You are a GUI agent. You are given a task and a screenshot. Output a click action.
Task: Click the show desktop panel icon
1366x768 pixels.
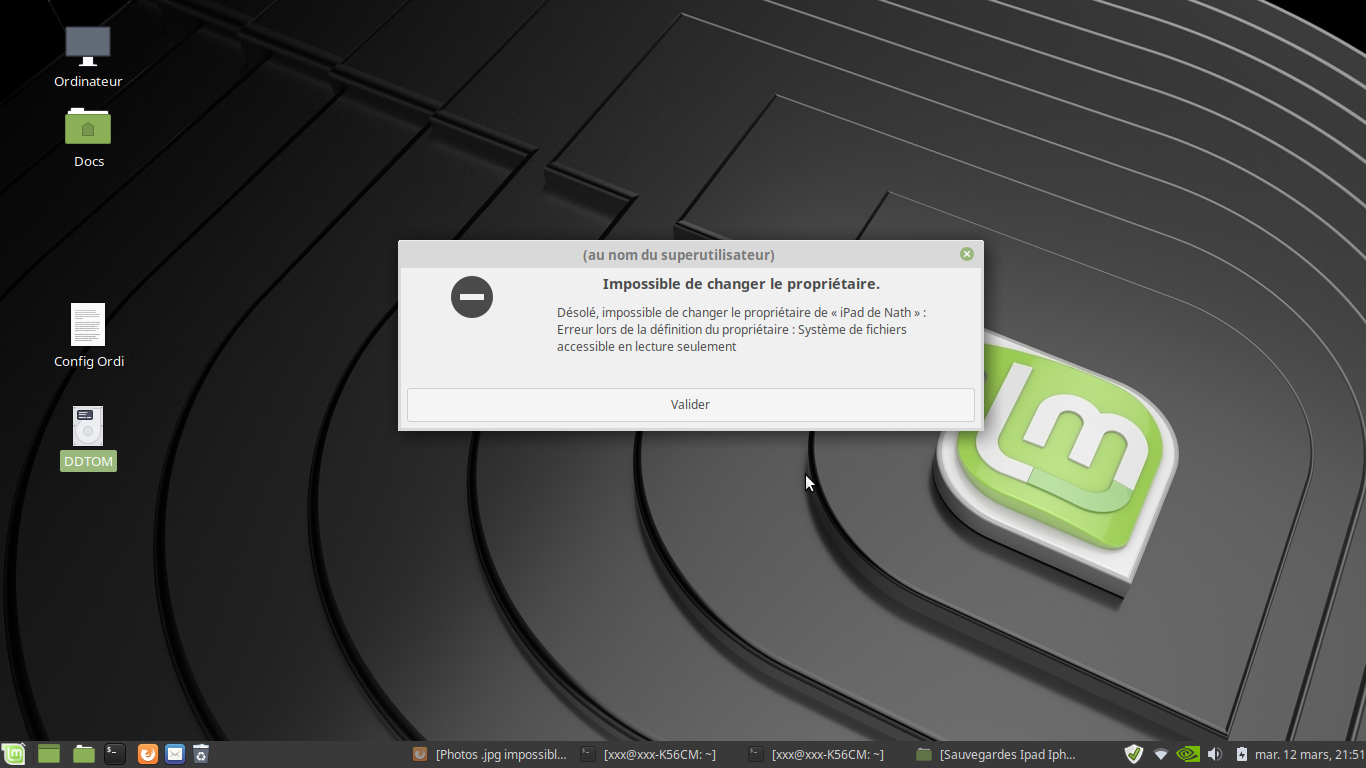(x=49, y=754)
